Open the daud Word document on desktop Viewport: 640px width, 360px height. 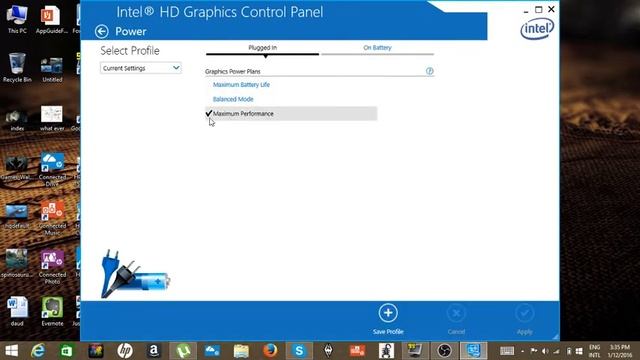[x=17, y=311]
